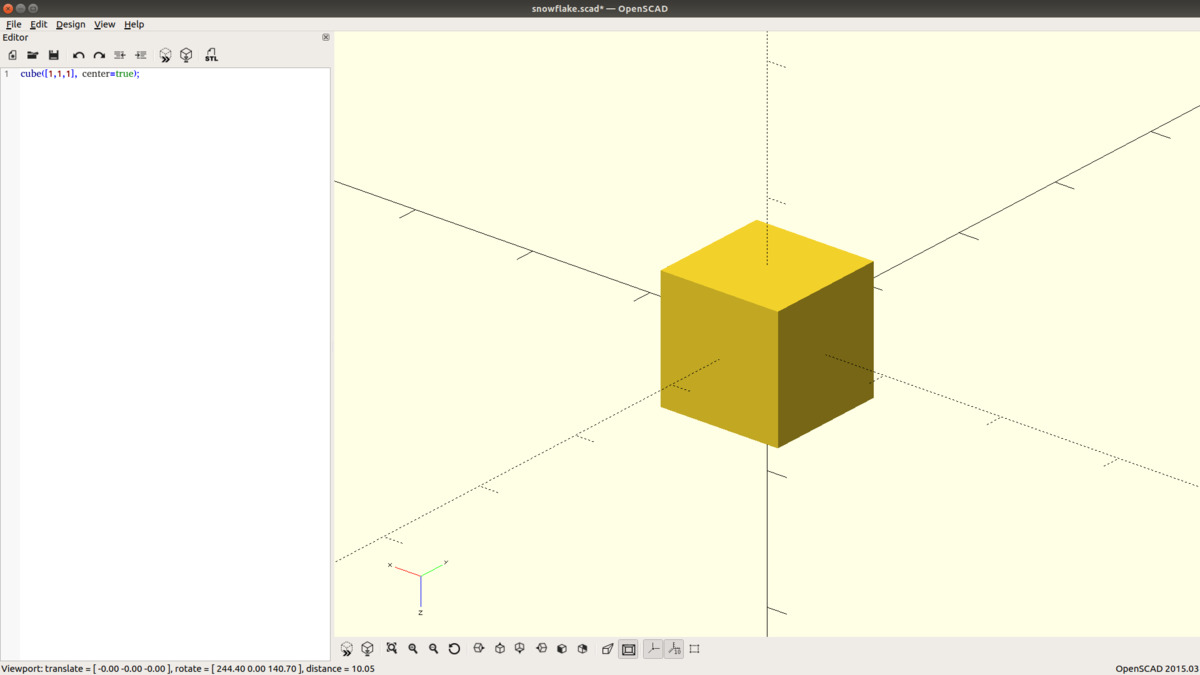Switch to the Left view

[541, 649]
